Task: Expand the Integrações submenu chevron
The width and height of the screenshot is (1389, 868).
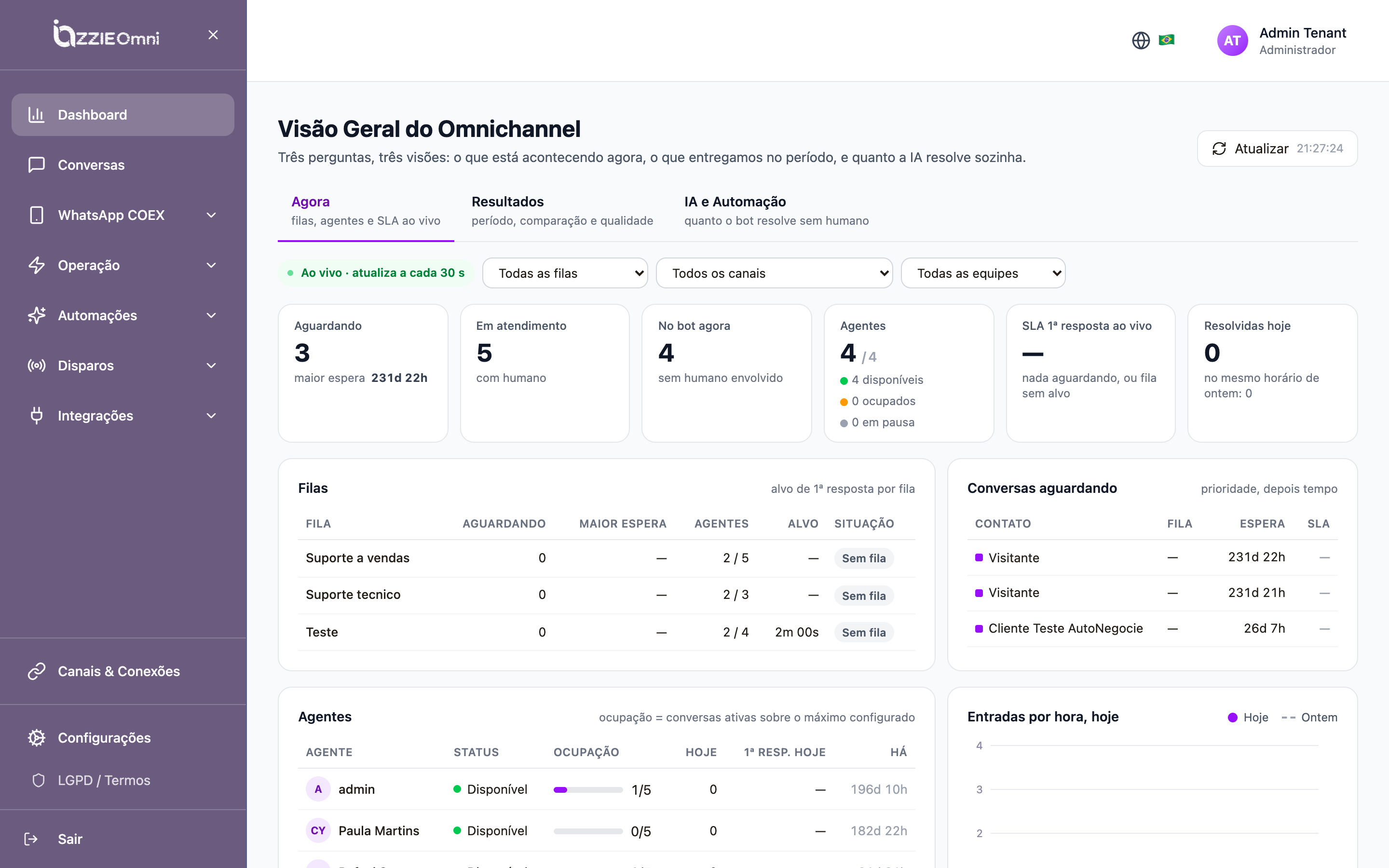Action: point(211,416)
